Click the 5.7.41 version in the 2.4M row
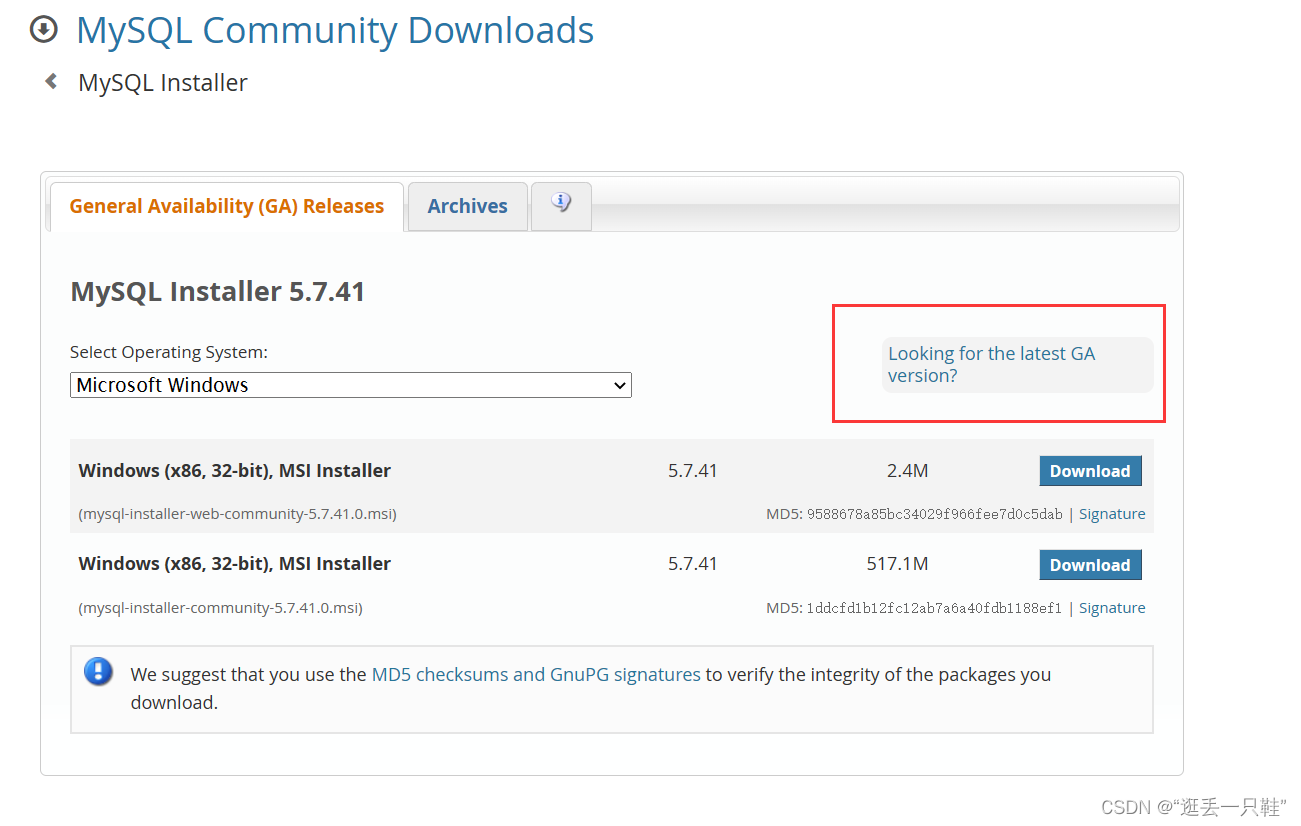This screenshot has height=826, width=1301. coord(693,471)
